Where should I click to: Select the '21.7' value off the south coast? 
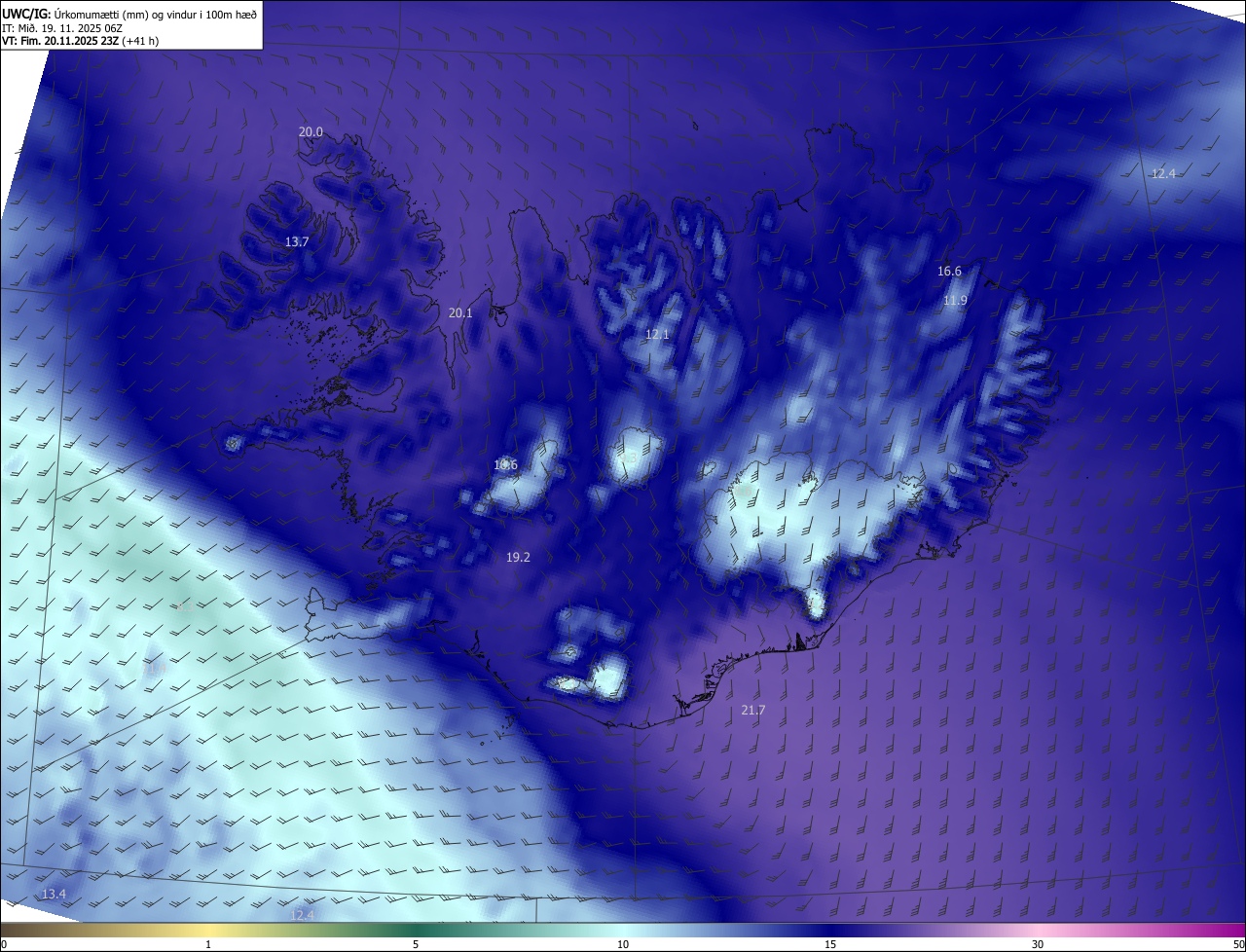pos(752,711)
